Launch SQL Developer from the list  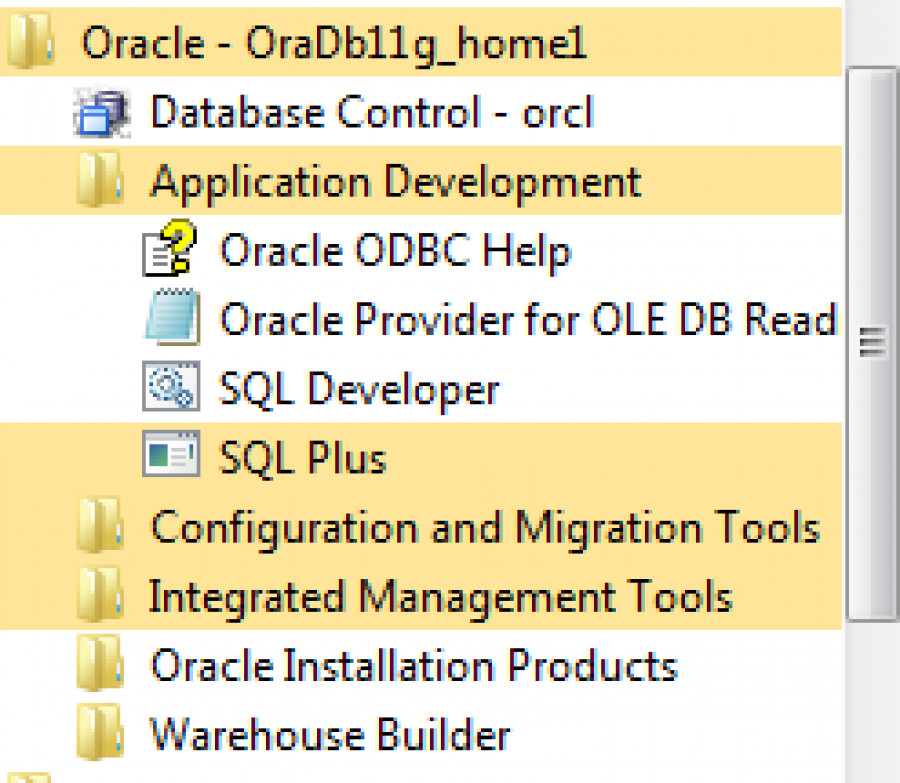click(359, 389)
